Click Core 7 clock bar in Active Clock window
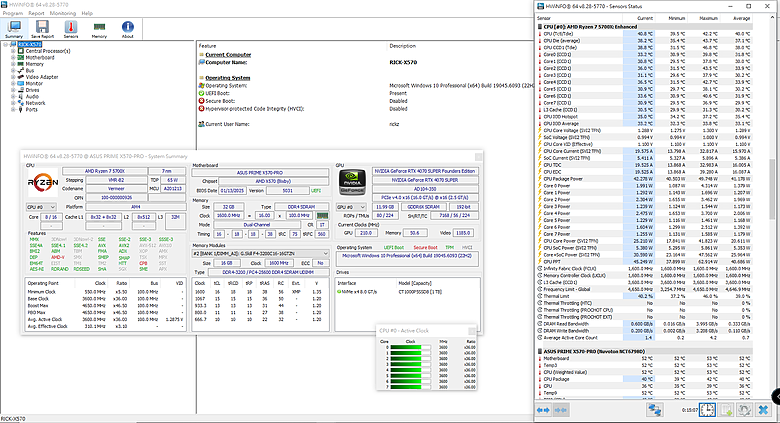Image resolution: width=780 pixels, height=423 pixels. point(410,387)
